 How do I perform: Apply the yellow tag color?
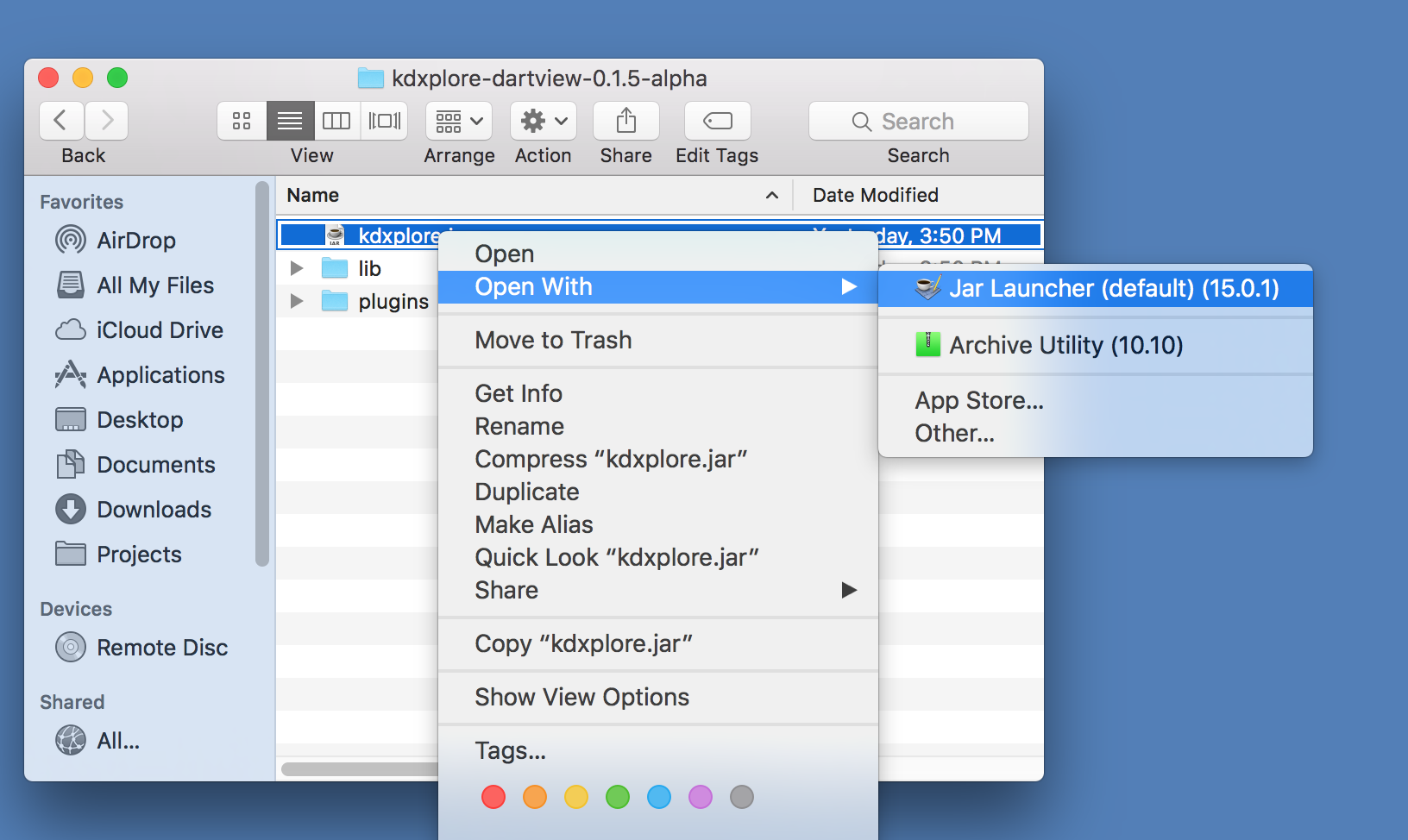point(576,797)
